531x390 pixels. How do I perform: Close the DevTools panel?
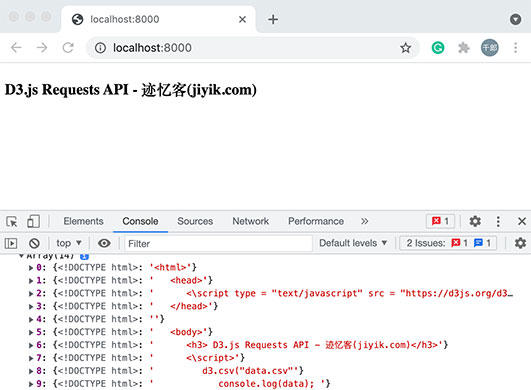(522, 221)
